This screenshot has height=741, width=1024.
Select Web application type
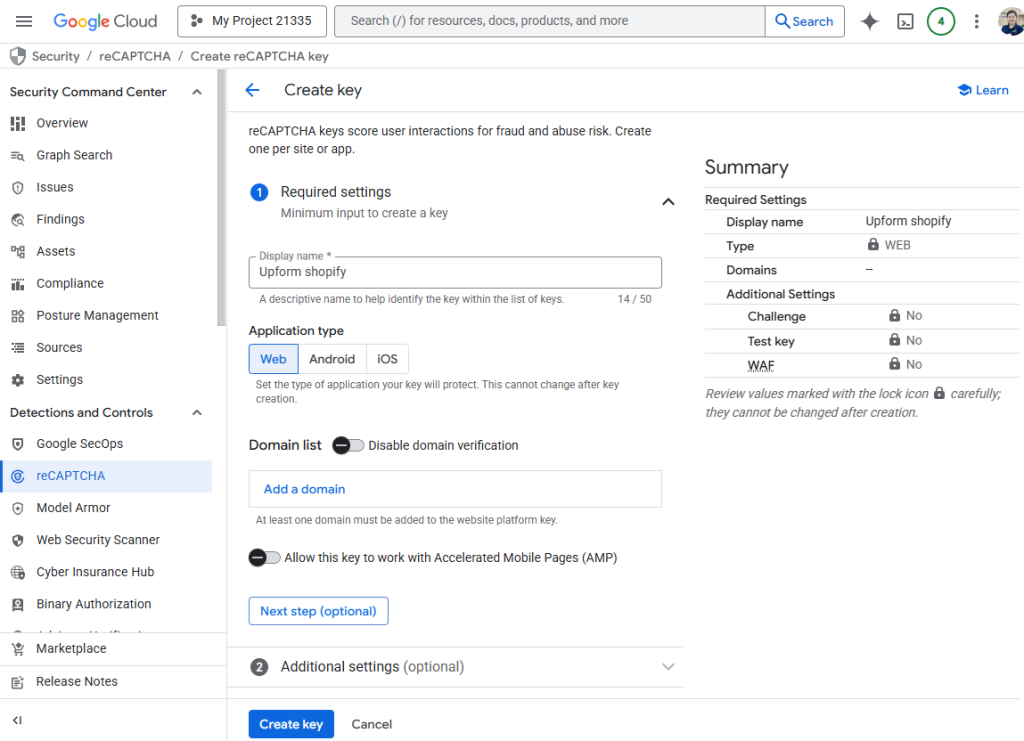(273, 359)
